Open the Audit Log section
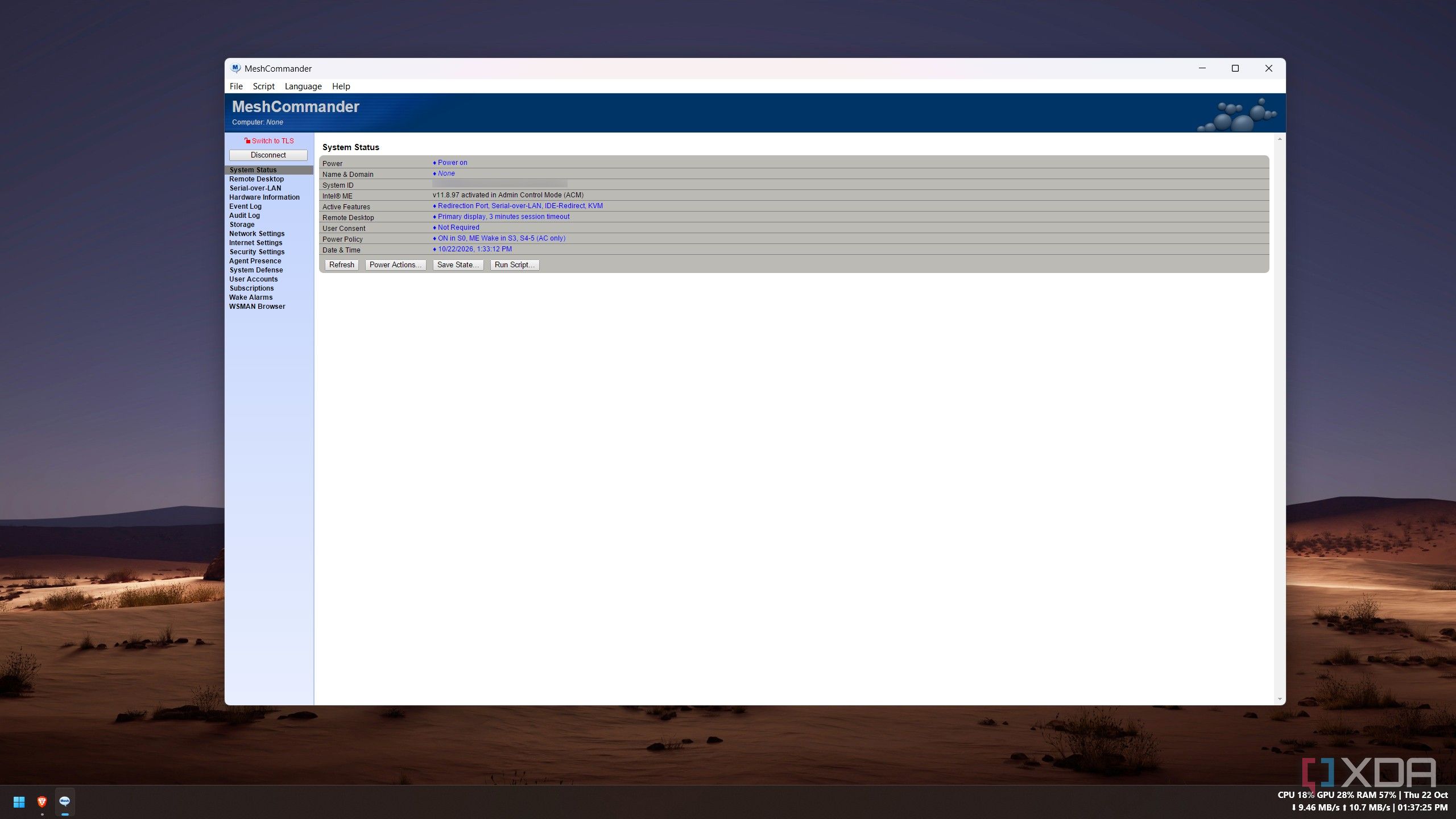Screen dimensions: 1456x819 click(245, 216)
